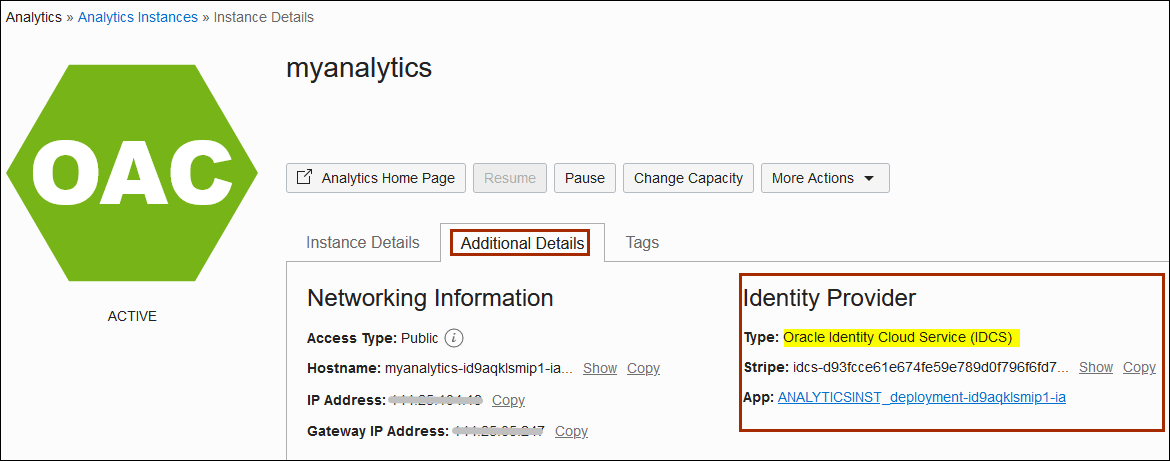Click the Identity Provider heading

point(829,298)
